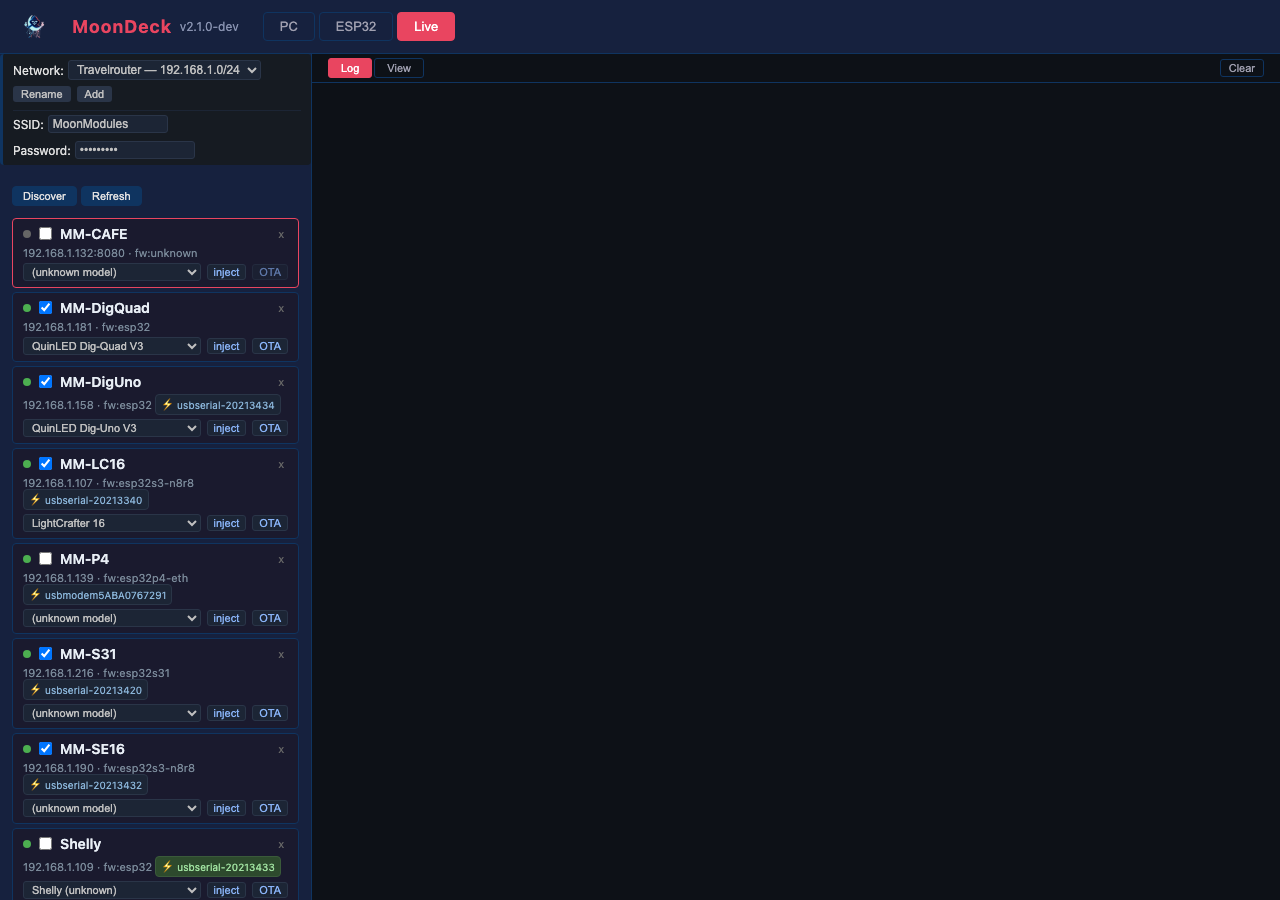Open Shelly (unknown) model dropdown
1280x900 pixels.
click(112, 890)
